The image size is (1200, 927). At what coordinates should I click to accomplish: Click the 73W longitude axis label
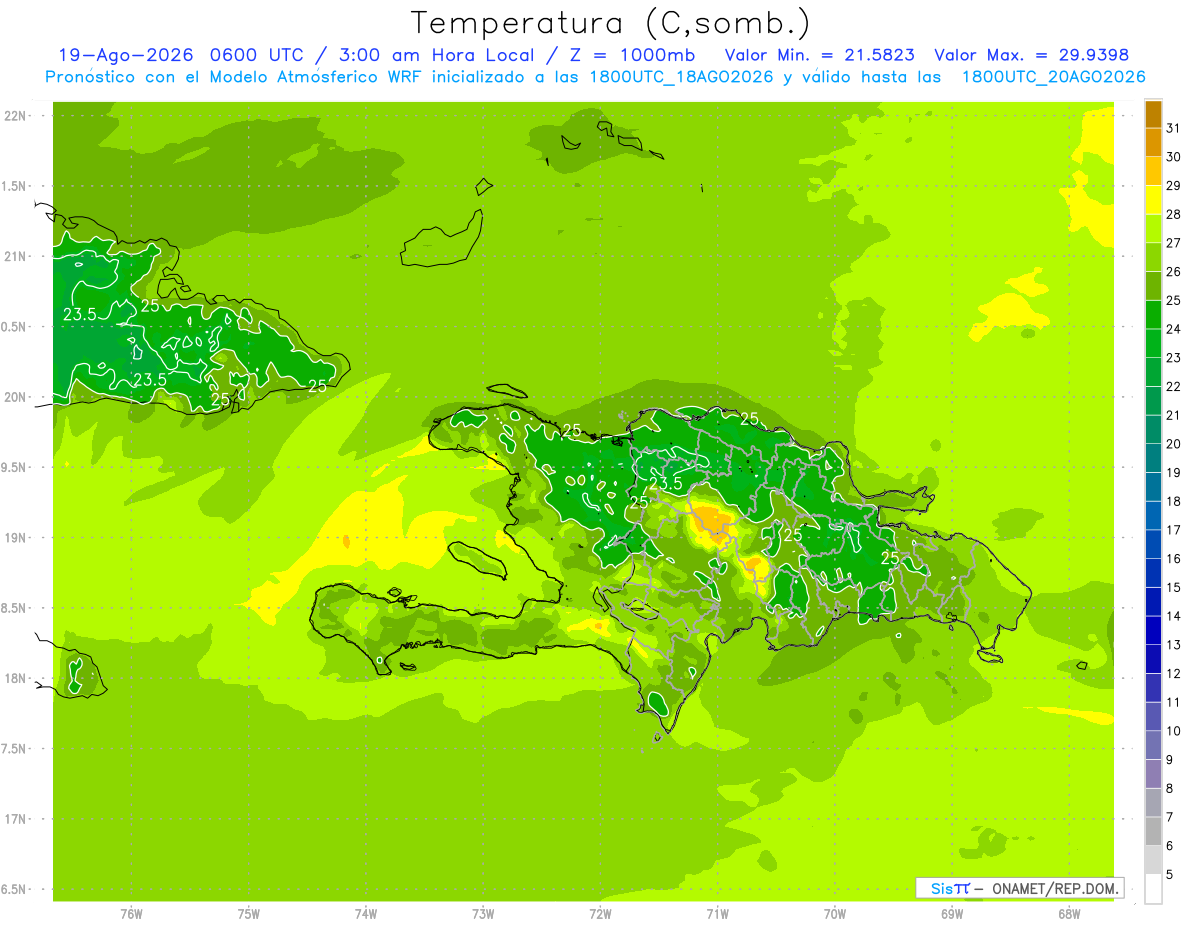click(x=483, y=914)
